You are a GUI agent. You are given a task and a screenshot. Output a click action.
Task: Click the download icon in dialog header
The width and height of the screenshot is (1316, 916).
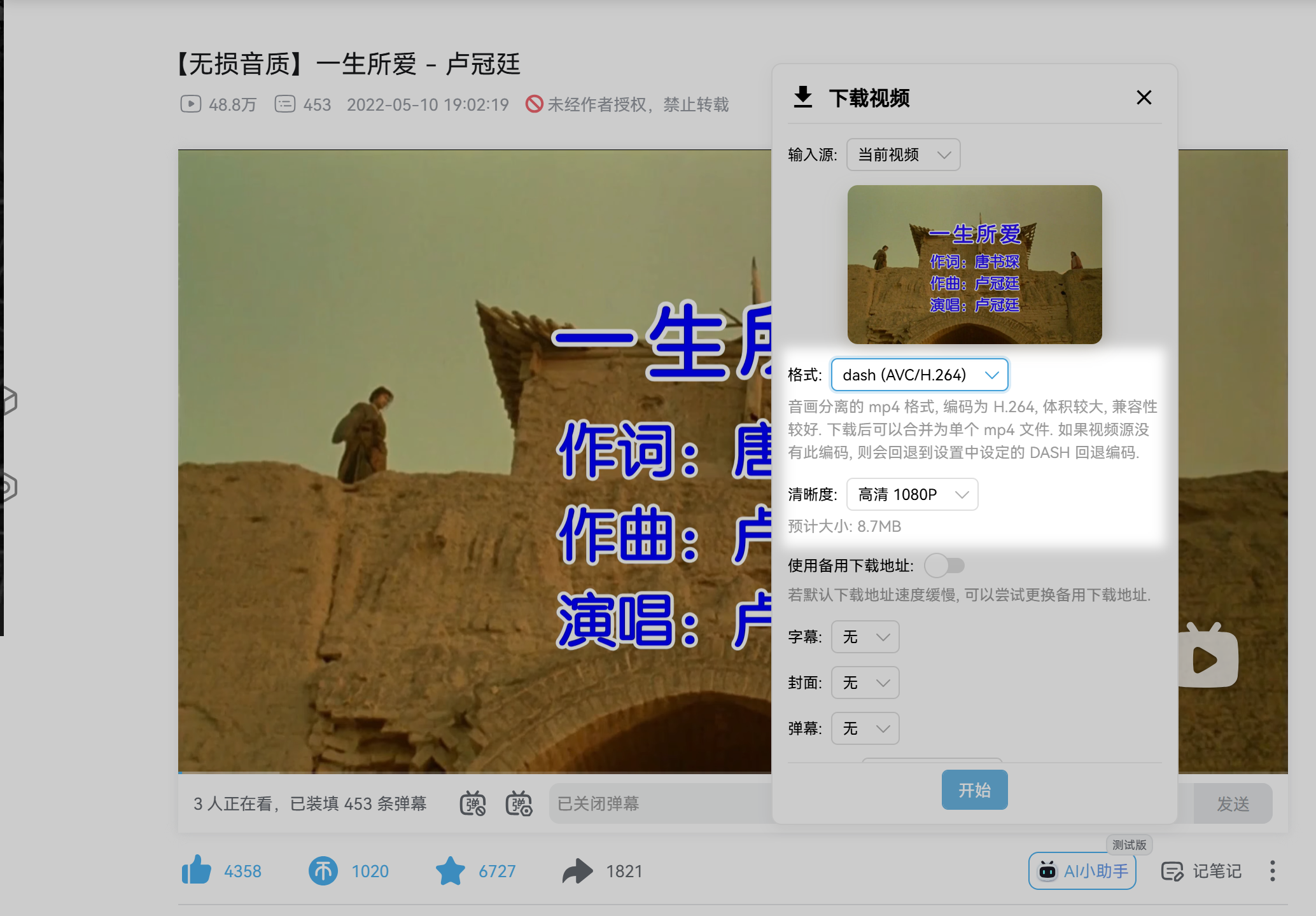coord(803,97)
